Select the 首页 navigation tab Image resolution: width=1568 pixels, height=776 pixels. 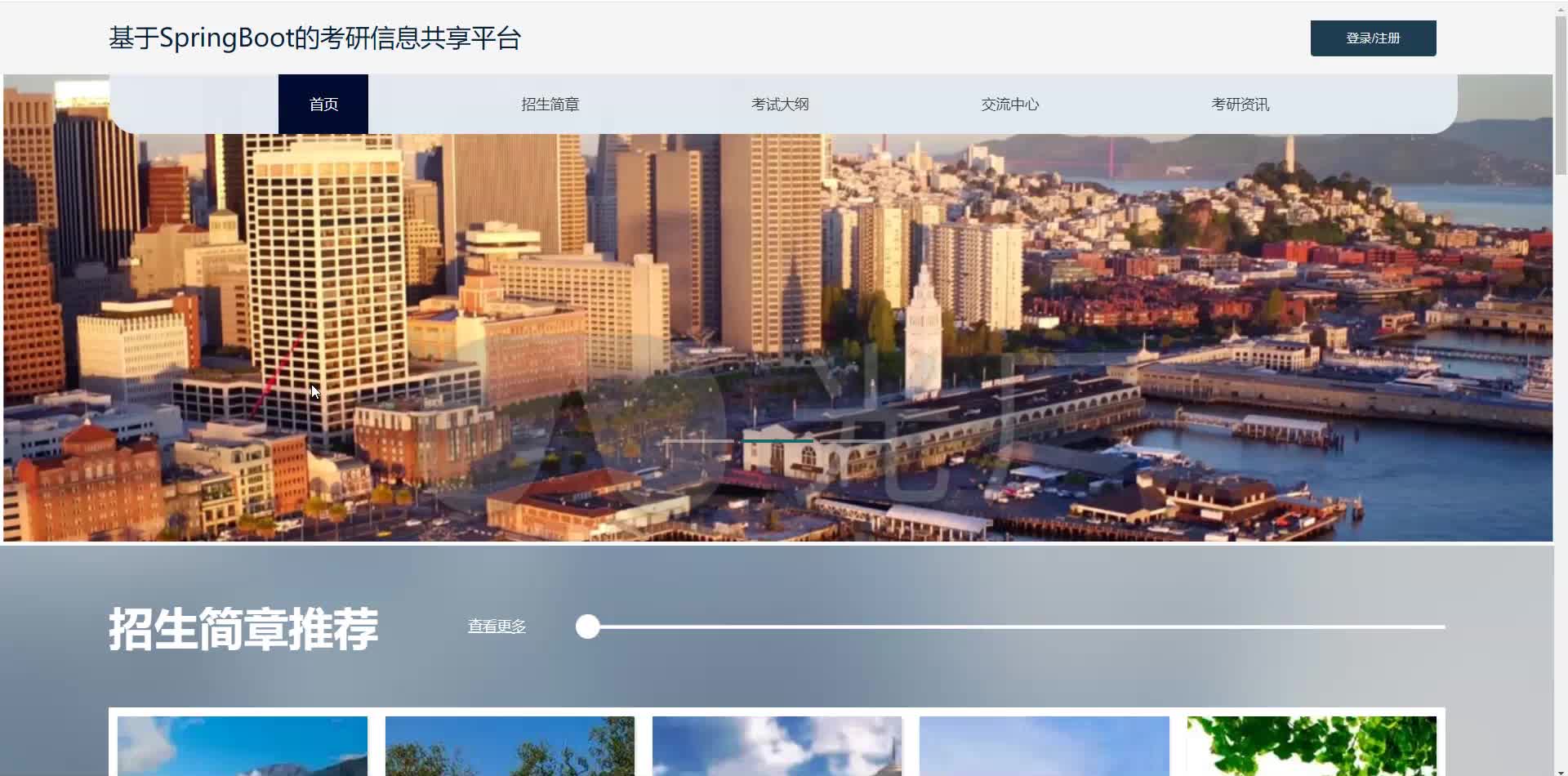(323, 104)
